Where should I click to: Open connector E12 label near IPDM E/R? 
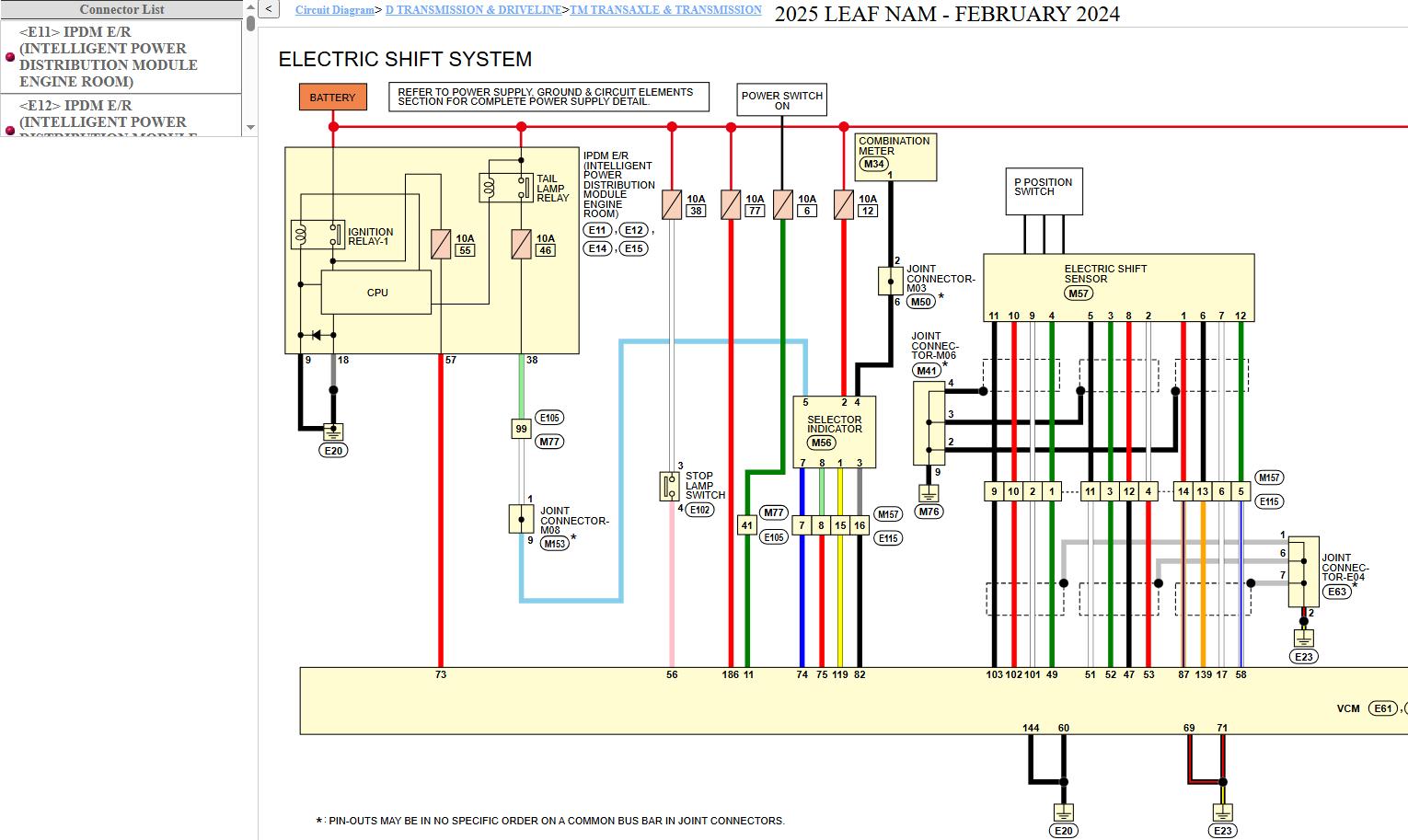[x=634, y=230]
